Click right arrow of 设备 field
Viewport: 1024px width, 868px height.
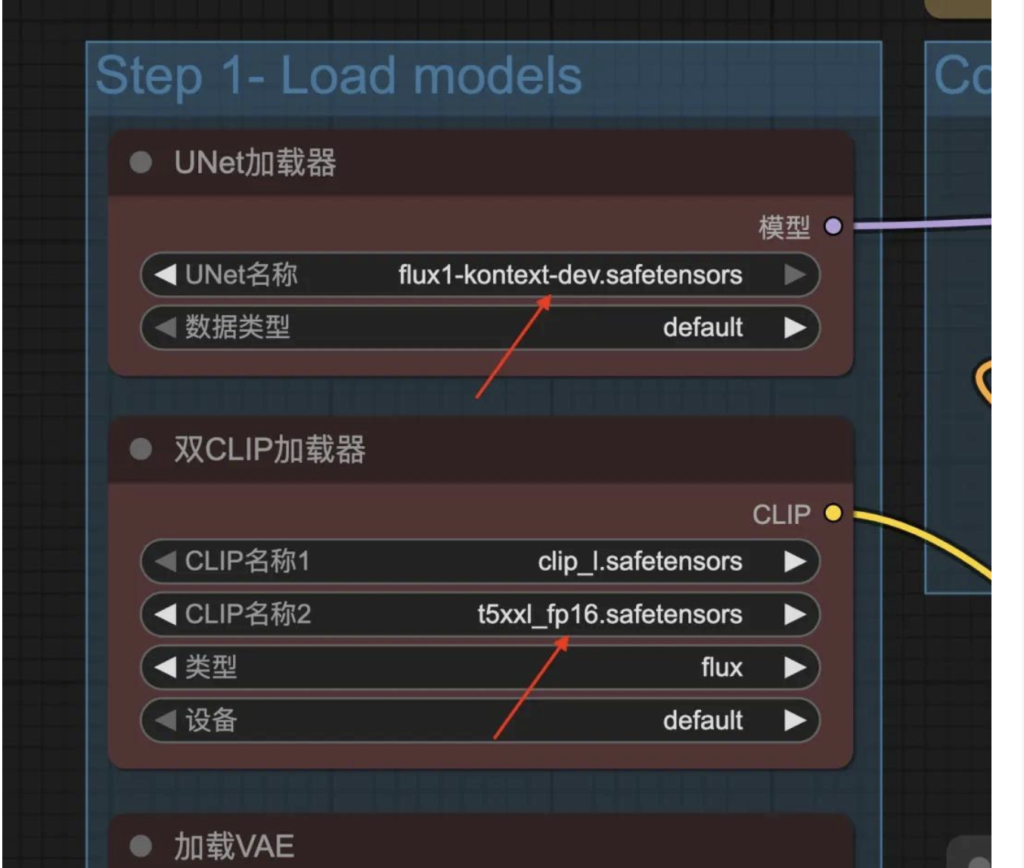click(x=795, y=720)
